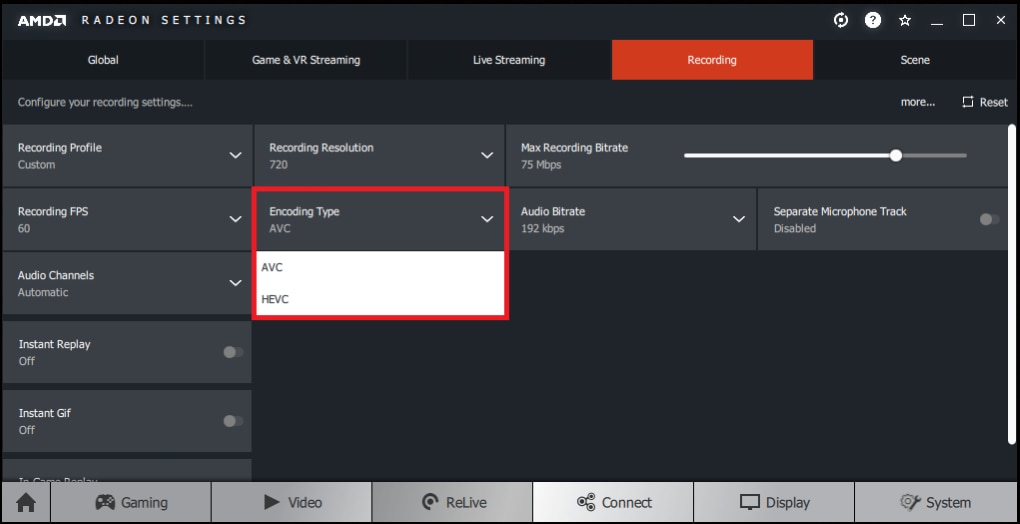Open the help question mark icon
The height and width of the screenshot is (524, 1020).
872,20
